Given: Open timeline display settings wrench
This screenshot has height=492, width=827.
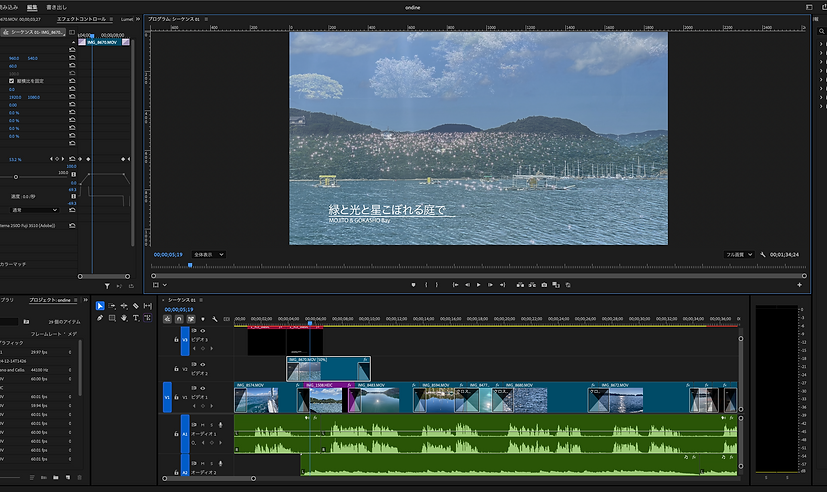Looking at the screenshot, I should [215, 319].
